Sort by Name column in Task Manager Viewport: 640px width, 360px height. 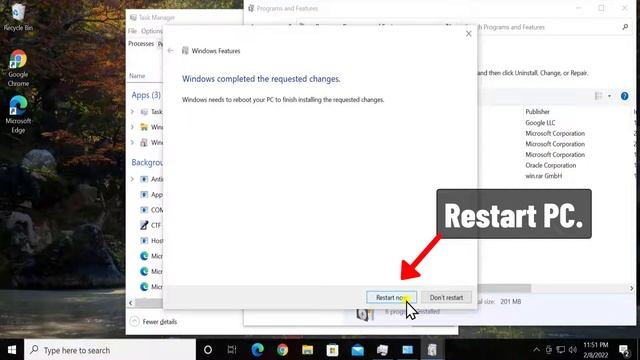[137, 76]
